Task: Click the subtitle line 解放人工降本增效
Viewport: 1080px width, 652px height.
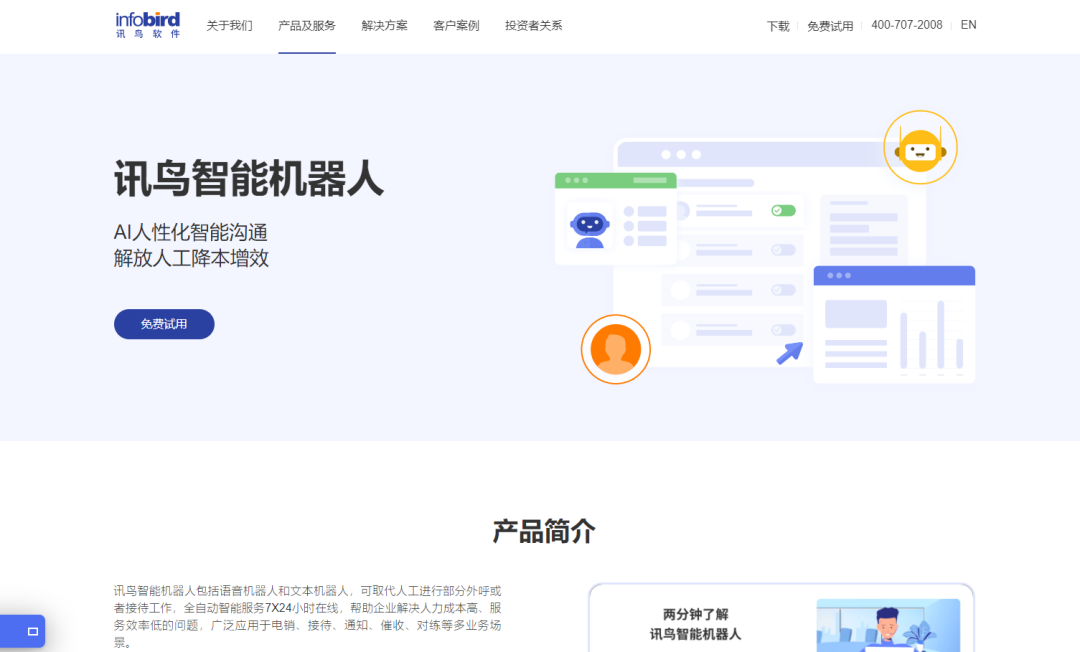Action: pos(191,258)
